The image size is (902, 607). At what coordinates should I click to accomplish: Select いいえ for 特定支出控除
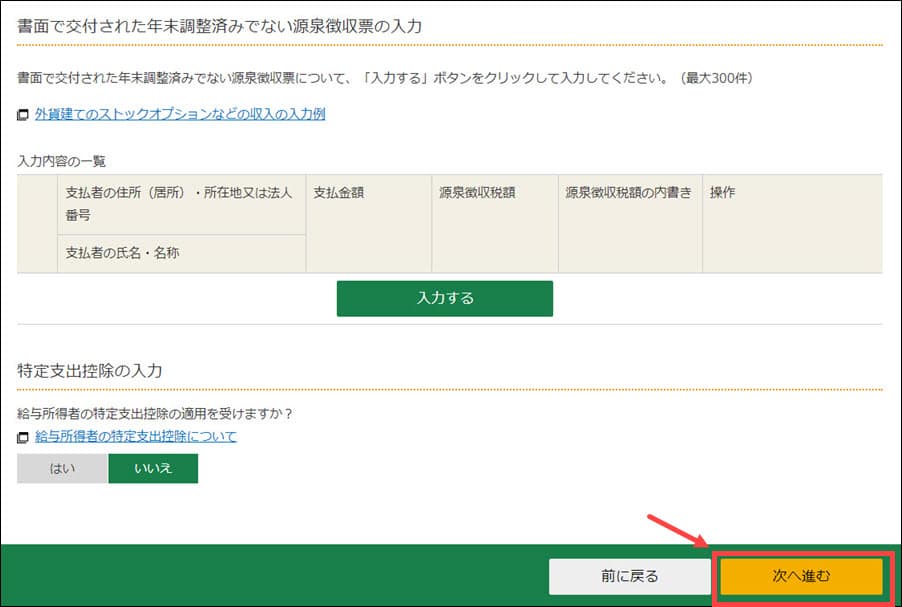pos(153,468)
